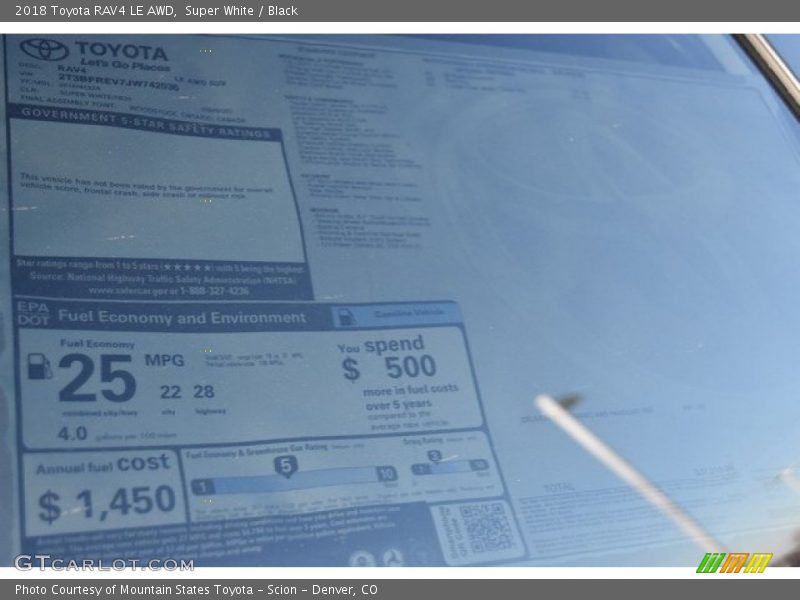Click the 'EPA DOT' label
The height and width of the screenshot is (600, 800).
point(33,314)
